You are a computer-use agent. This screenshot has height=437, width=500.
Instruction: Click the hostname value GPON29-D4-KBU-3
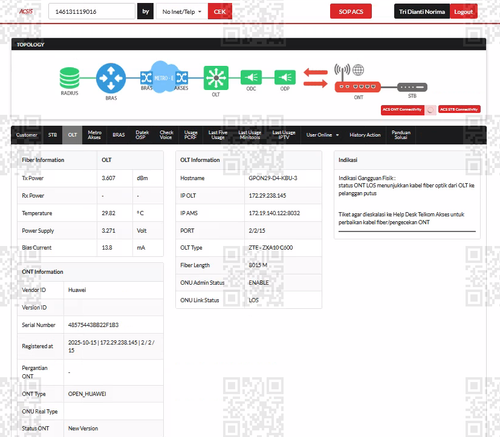tap(273, 178)
